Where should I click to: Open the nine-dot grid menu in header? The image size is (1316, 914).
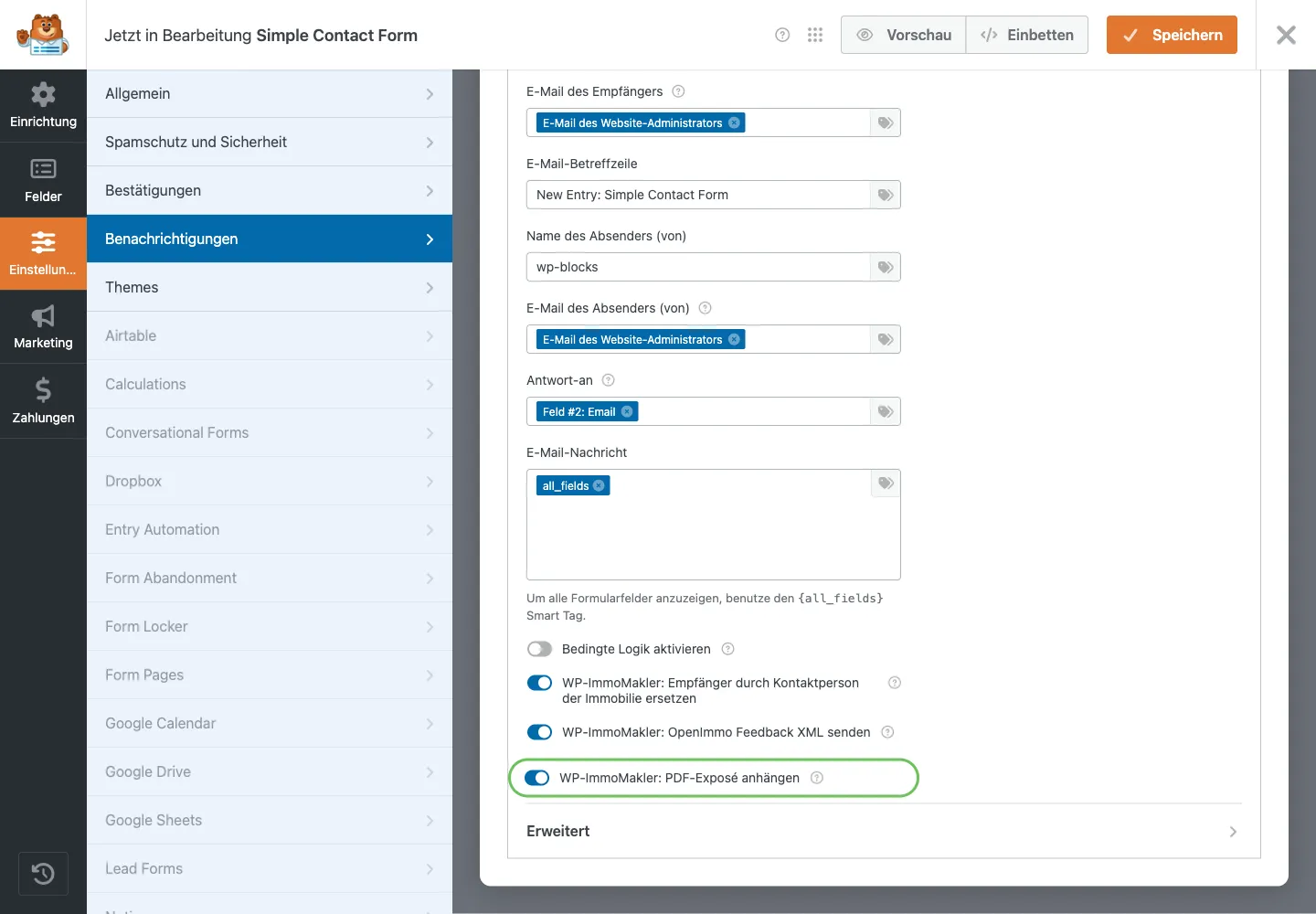click(x=815, y=35)
